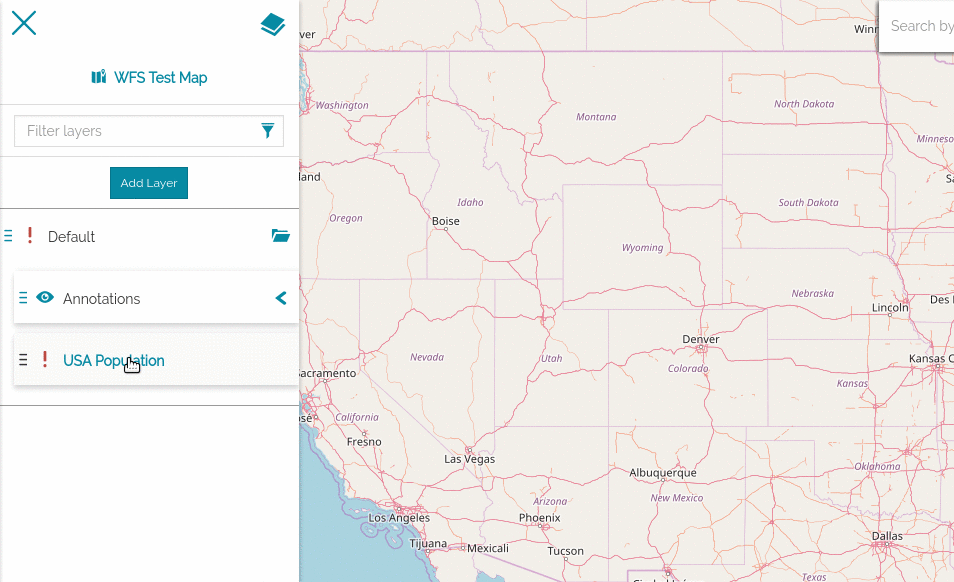
Task: Click the Fresno city label
Action: (364, 442)
